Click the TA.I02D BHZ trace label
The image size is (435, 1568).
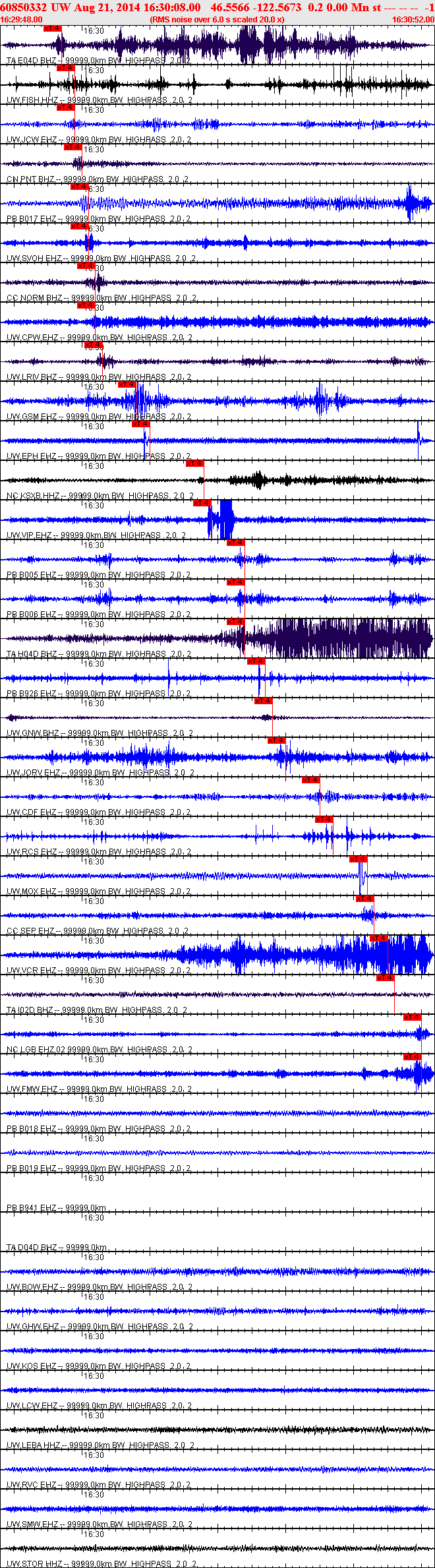click(97, 1010)
